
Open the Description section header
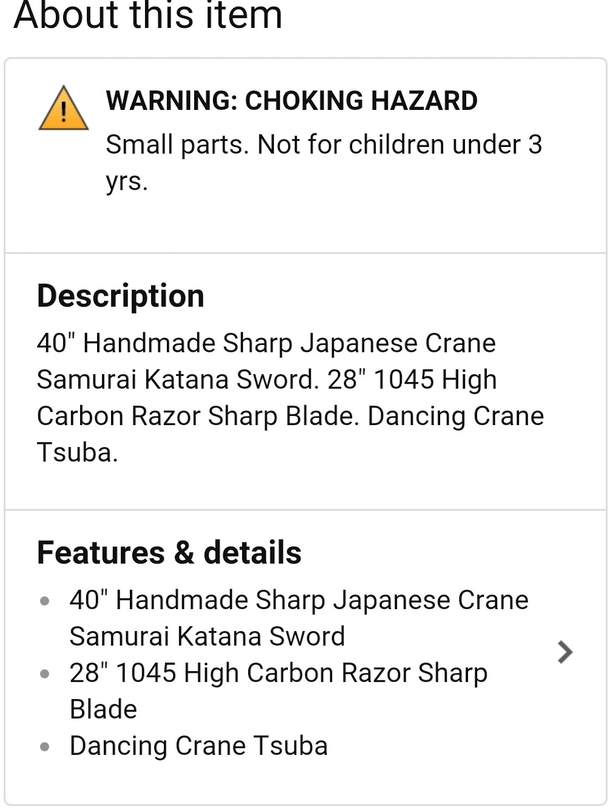[x=121, y=296]
